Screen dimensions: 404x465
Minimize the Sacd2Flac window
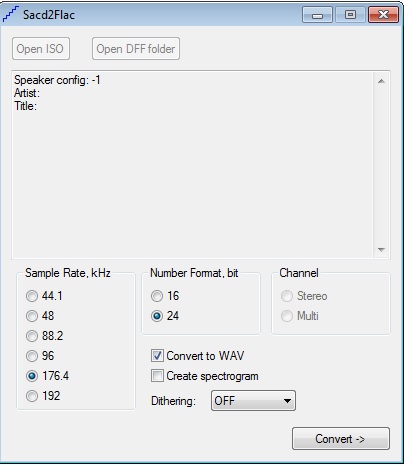[317, 15]
